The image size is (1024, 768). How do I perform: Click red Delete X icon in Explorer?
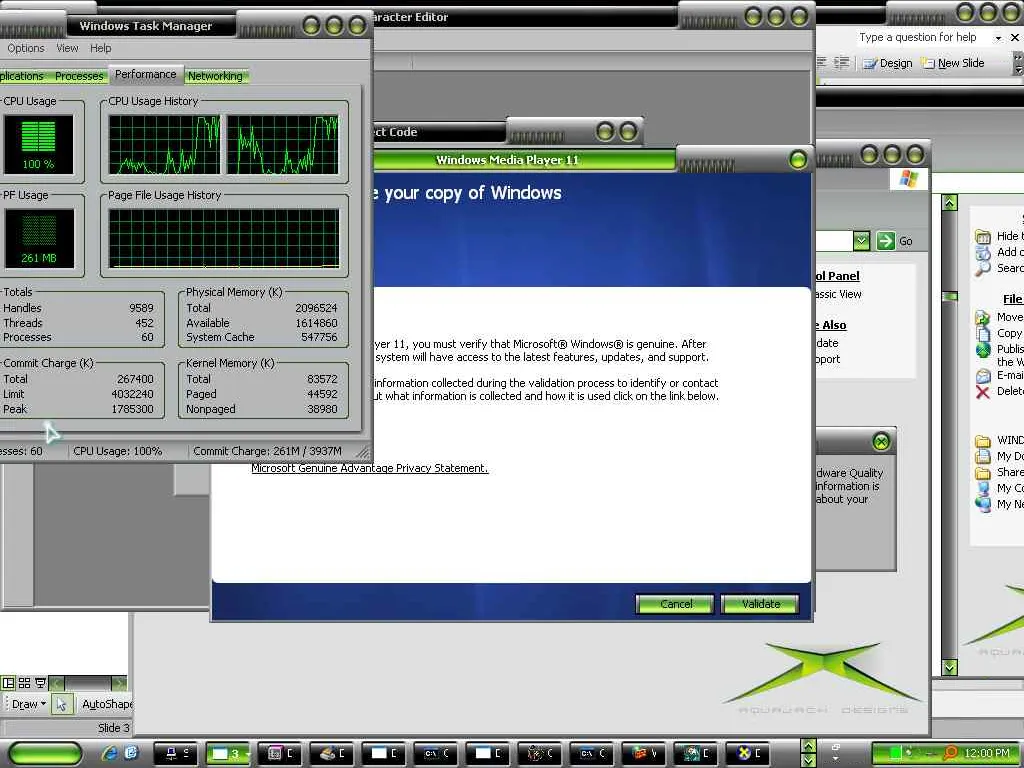tap(983, 392)
